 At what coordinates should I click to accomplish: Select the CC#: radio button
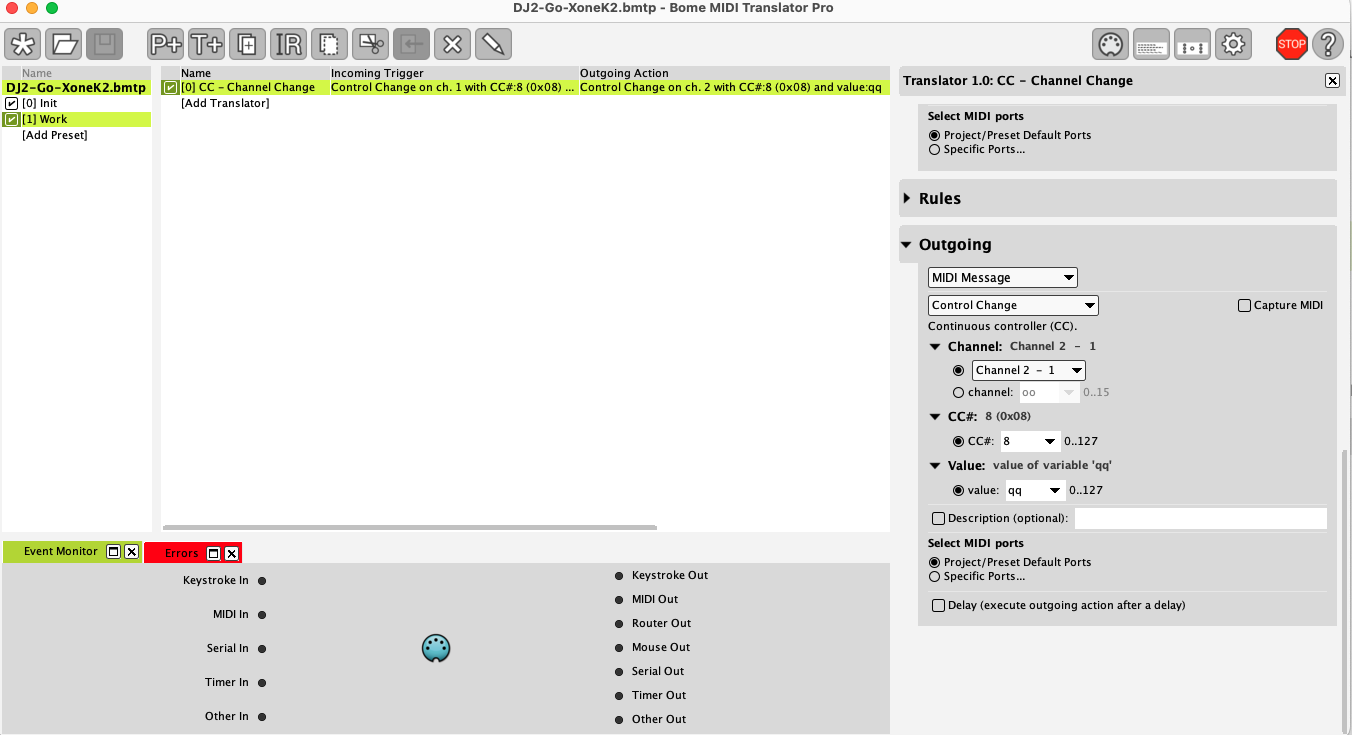tap(959, 441)
